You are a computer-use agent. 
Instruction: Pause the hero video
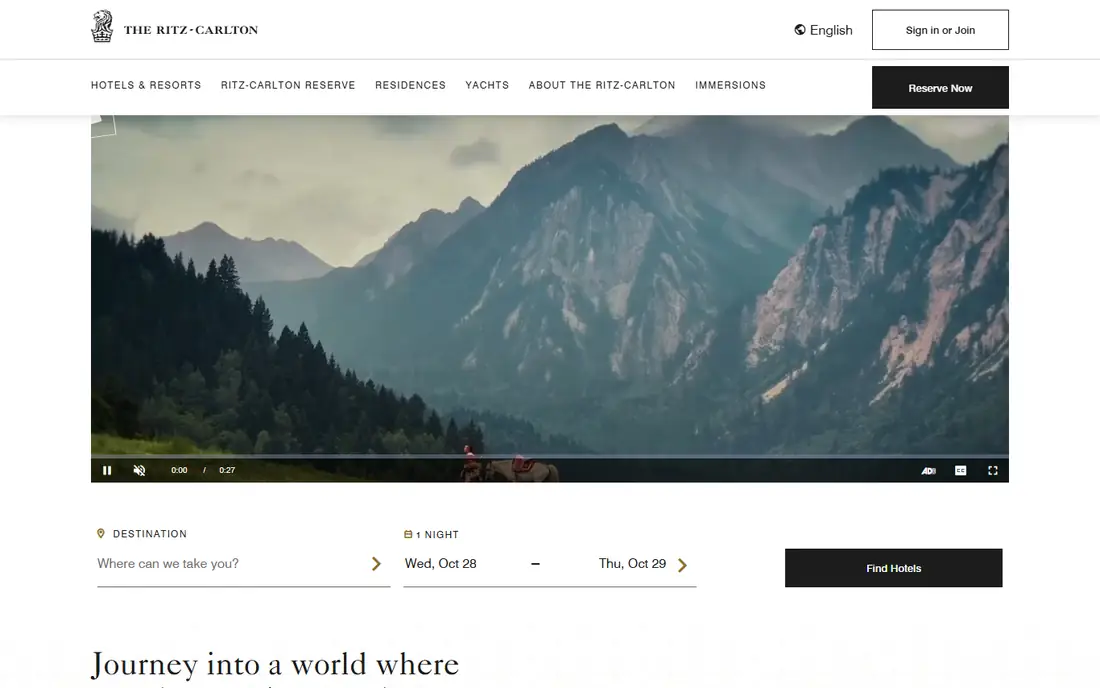click(107, 471)
